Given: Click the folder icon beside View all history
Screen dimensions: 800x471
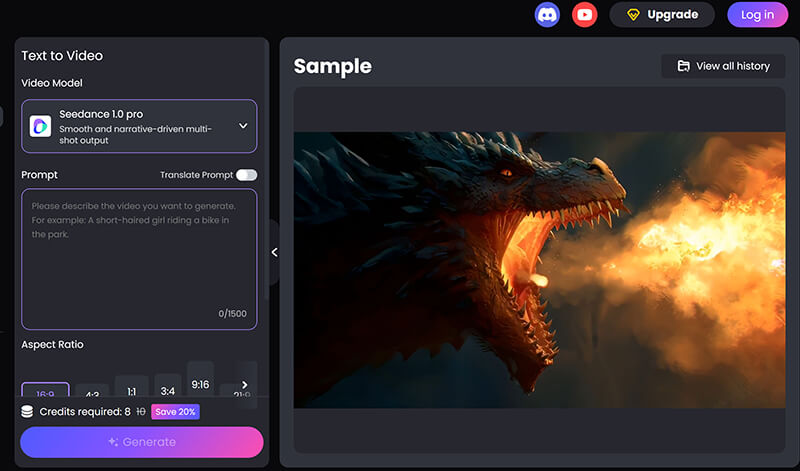Looking at the screenshot, I should click(684, 66).
